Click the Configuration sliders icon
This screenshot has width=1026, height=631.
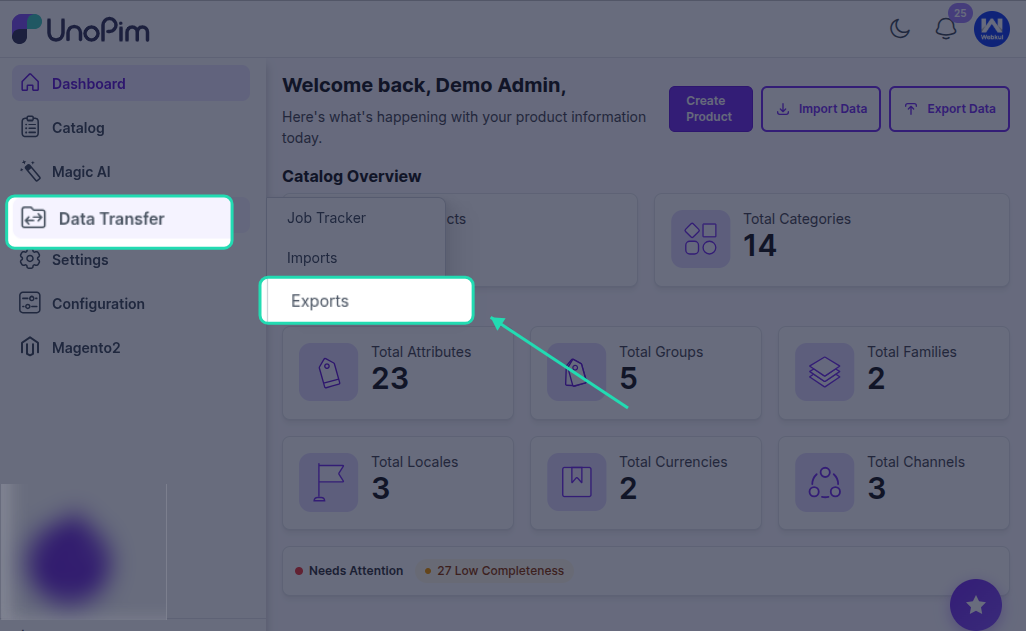(30, 303)
